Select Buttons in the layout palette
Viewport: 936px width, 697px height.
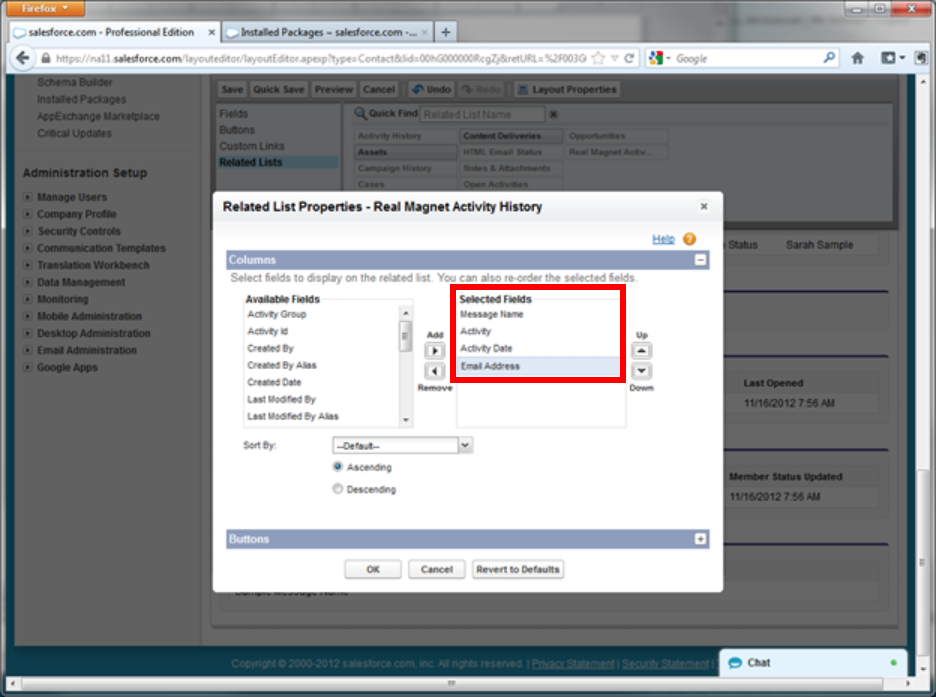click(237, 129)
